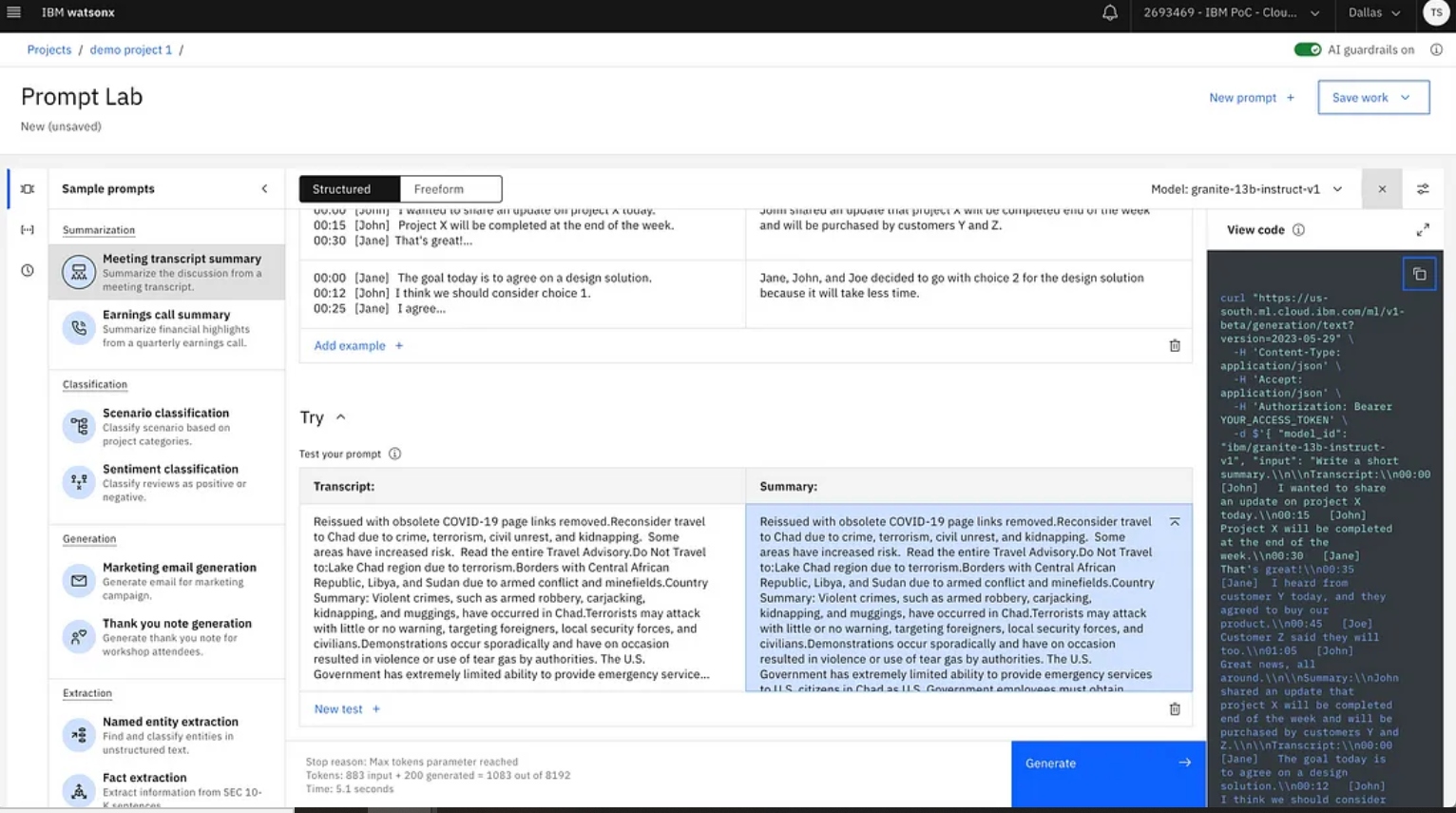Collapse the Summary output cell
1456x813 pixels.
coord(1175,522)
